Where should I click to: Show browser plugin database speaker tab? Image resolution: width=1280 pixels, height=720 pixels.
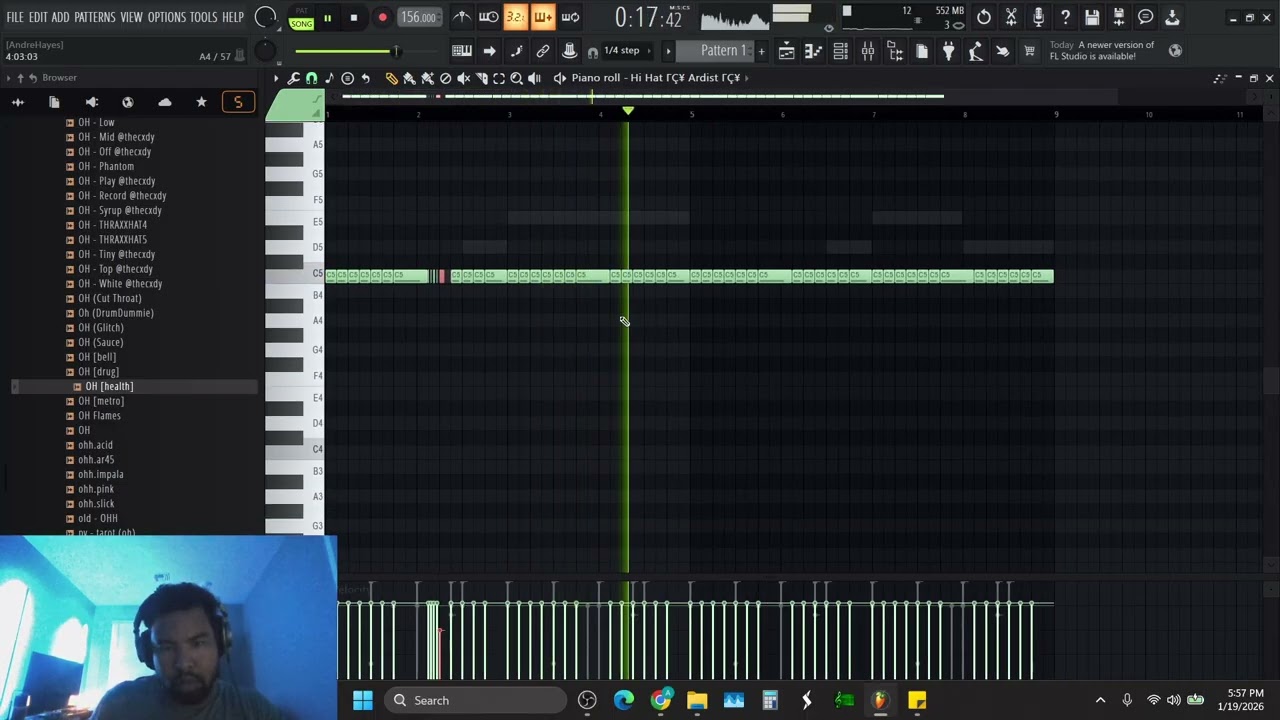tap(91, 102)
